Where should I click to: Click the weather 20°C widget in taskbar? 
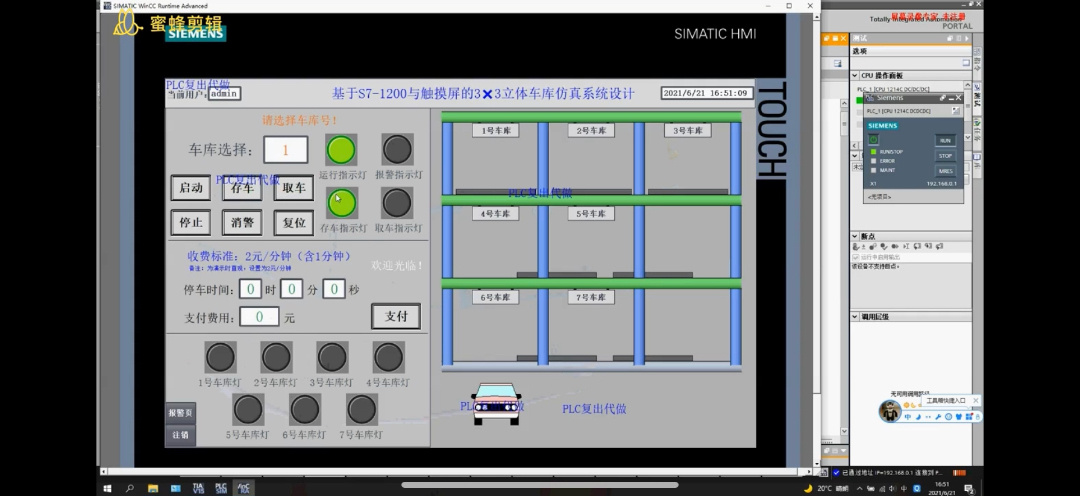(827, 488)
